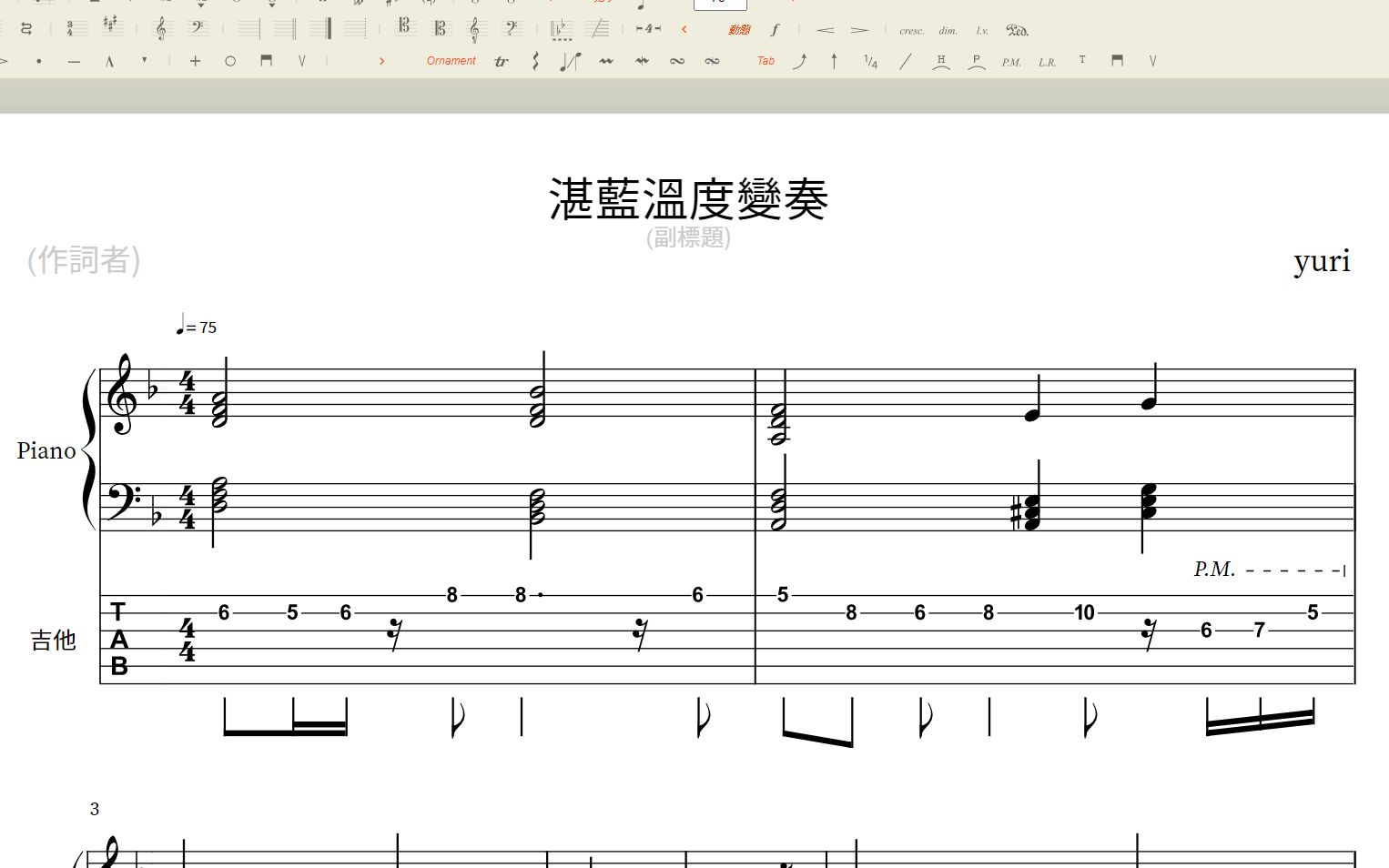Image resolution: width=1389 pixels, height=868 pixels.
Task: Apply P.M. palm mute from toolbar
Action: click(1011, 63)
